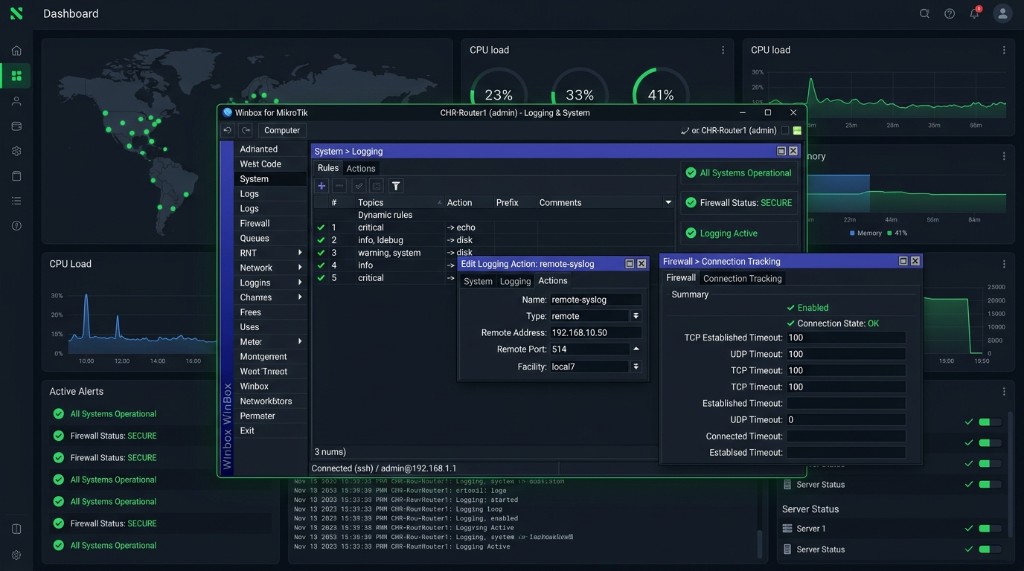Switch to the Rules tab in Logging
The width and height of the screenshot is (1024, 571).
coord(328,168)
